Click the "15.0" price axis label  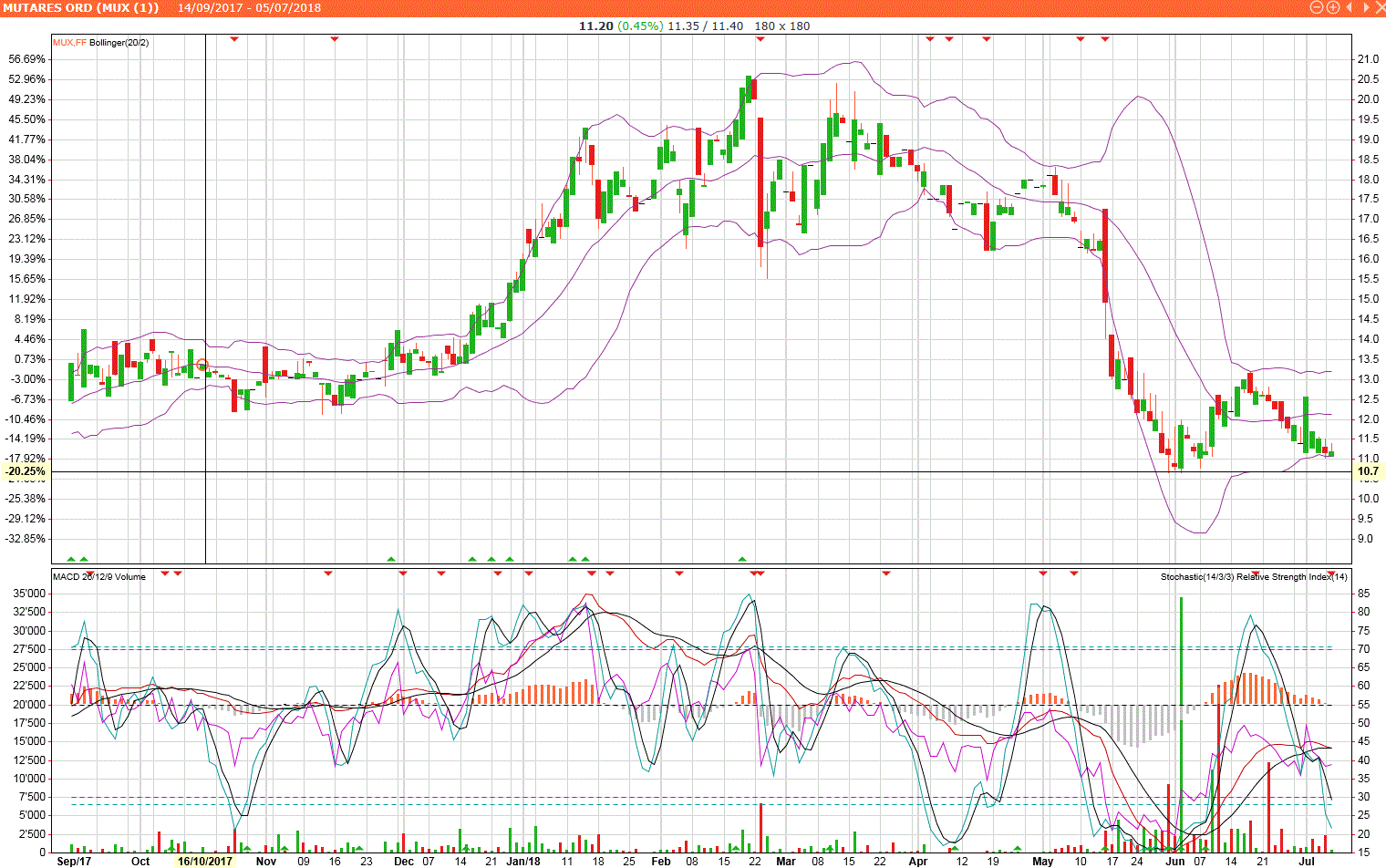tap(1368, 299)
